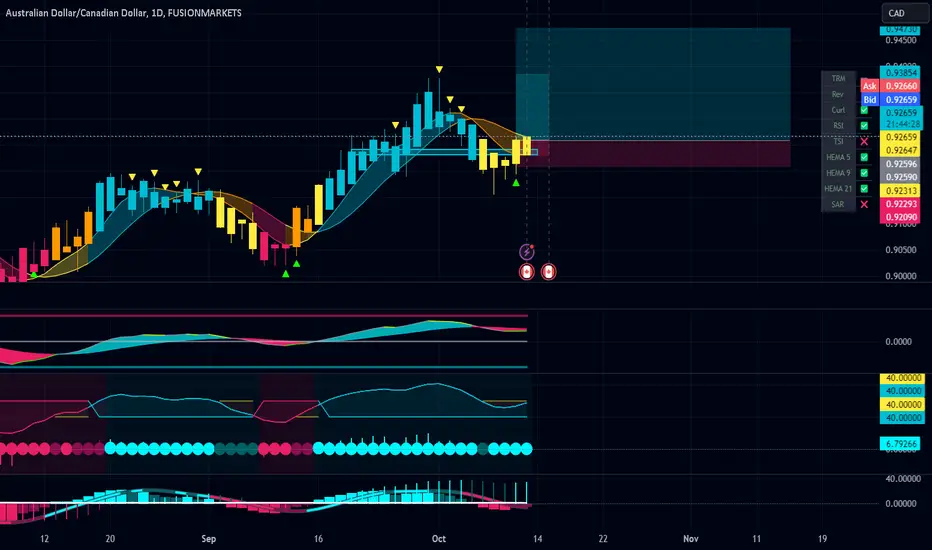Image resolution: width=932 pixels, height=550 pixels.
Task: Click the 0.94500 price axis label
Action: 900,40
